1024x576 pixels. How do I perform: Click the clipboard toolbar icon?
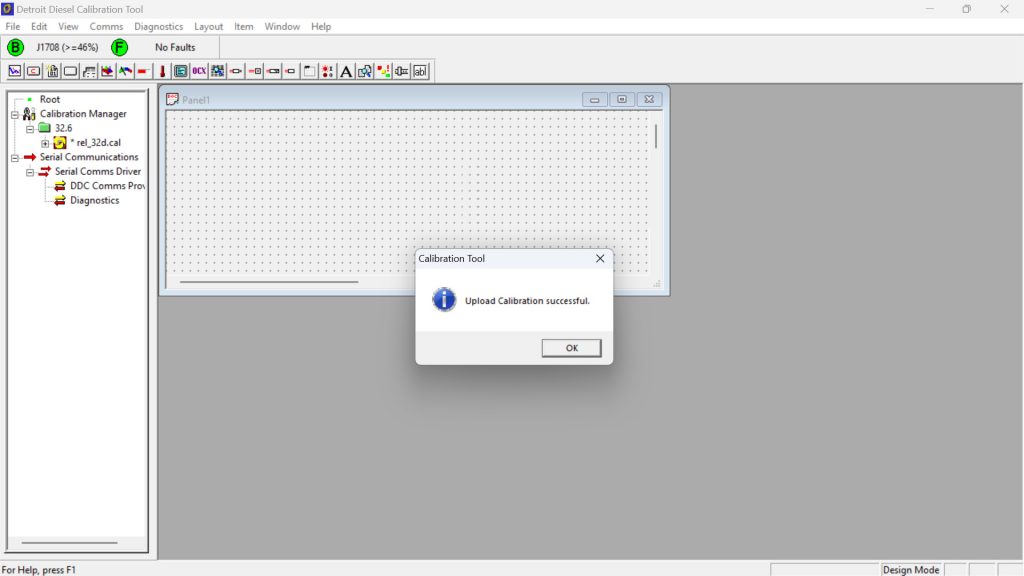[53, 70]
